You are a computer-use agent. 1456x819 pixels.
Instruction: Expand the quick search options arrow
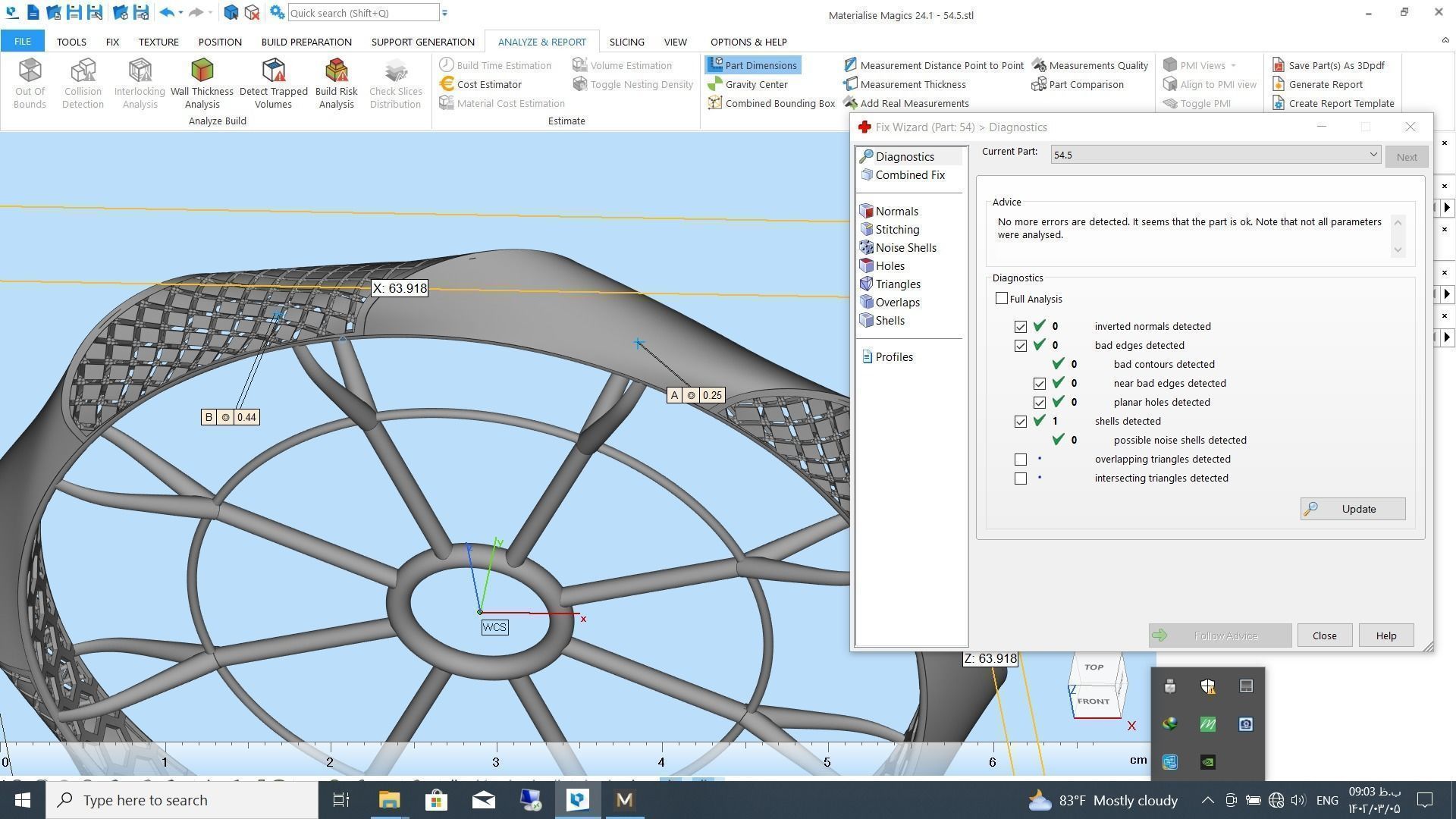tap(445, 13)
